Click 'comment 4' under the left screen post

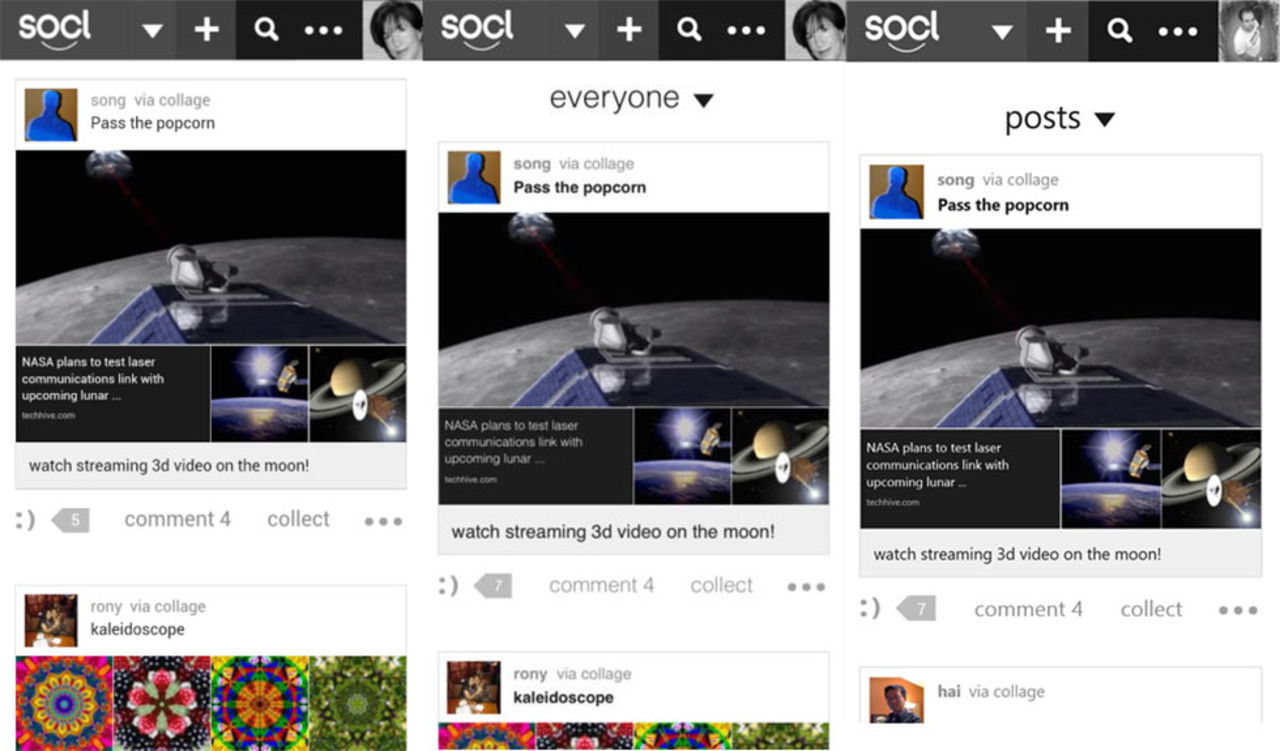click(177, 519)
